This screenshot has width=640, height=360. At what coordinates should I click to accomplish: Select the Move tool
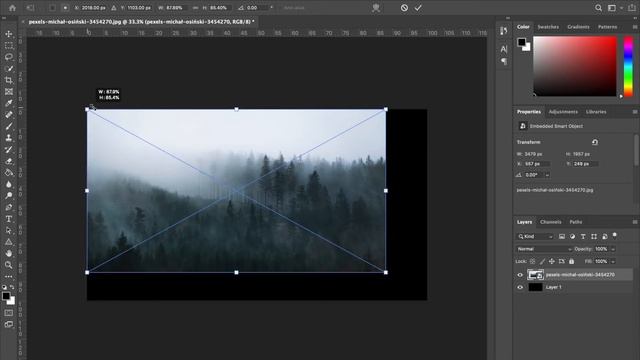(x=9, y=34)
